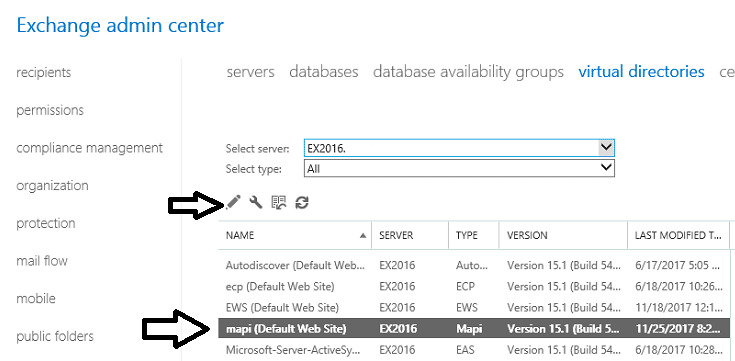This screenshot has height=361, width=735.
Task: Click the EWS type cell
Action: point(467,308)
